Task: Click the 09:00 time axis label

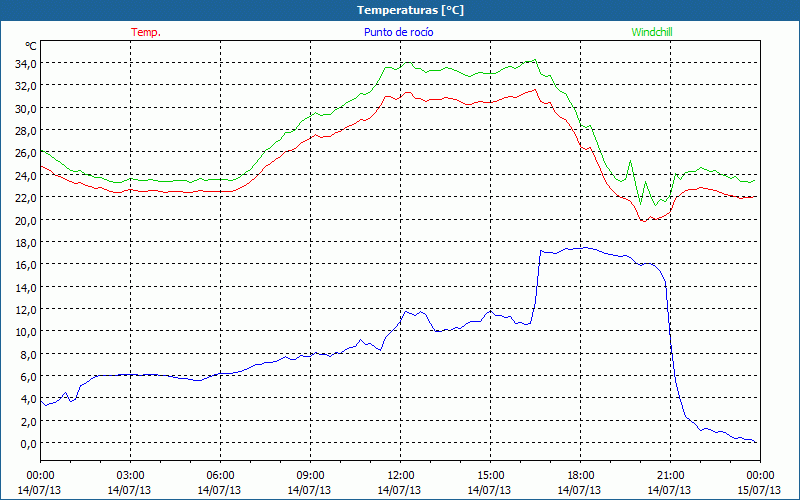Action: 310,476
